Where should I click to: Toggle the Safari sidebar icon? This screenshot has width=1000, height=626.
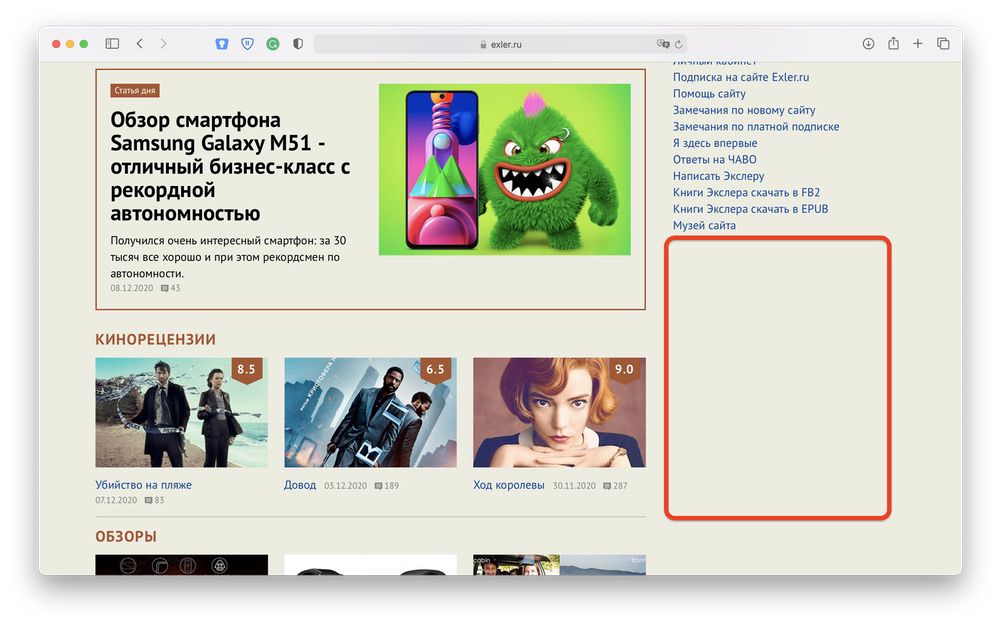click(x=112, y=43)
